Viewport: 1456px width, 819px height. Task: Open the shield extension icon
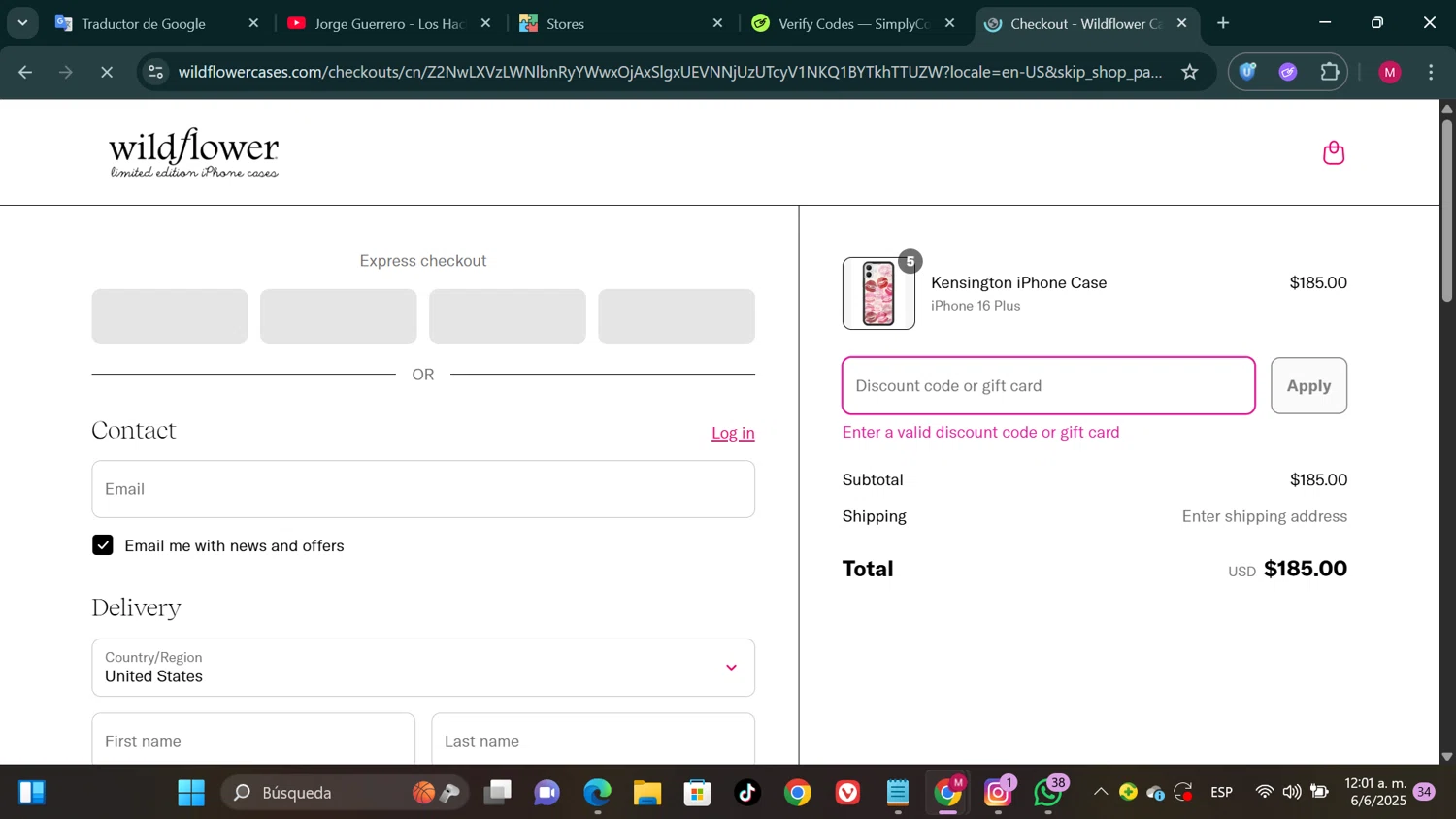[1248, 72]
